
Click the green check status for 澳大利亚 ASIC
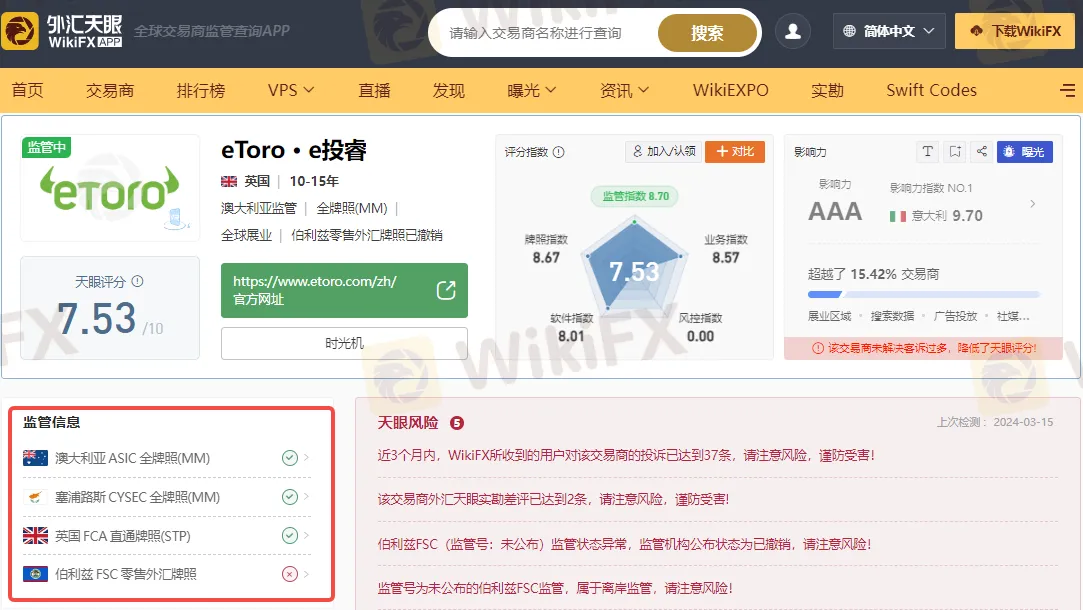pyautogui.click(x=289, y=458)
